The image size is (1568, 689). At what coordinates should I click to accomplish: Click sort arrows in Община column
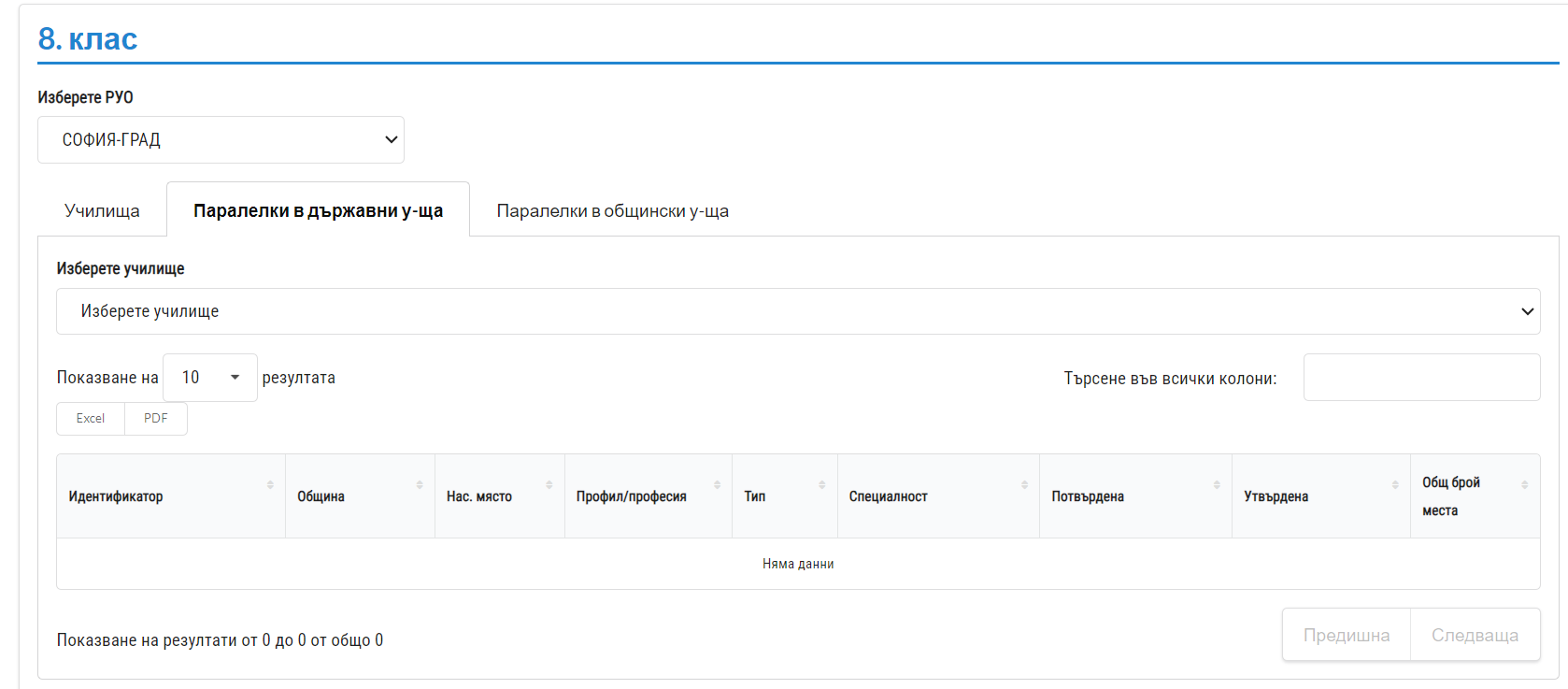pos(420,485)
